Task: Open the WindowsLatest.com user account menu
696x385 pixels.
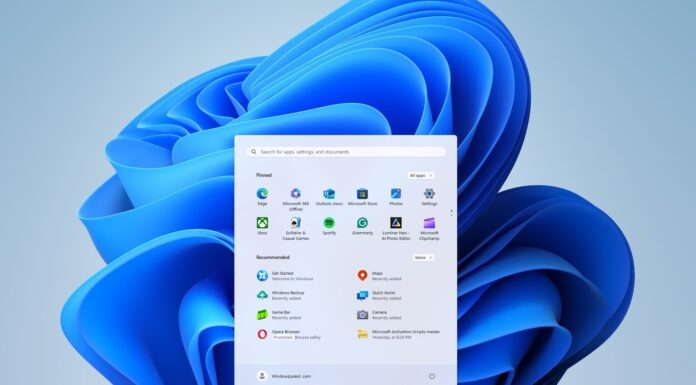Action: coord(284,376)
